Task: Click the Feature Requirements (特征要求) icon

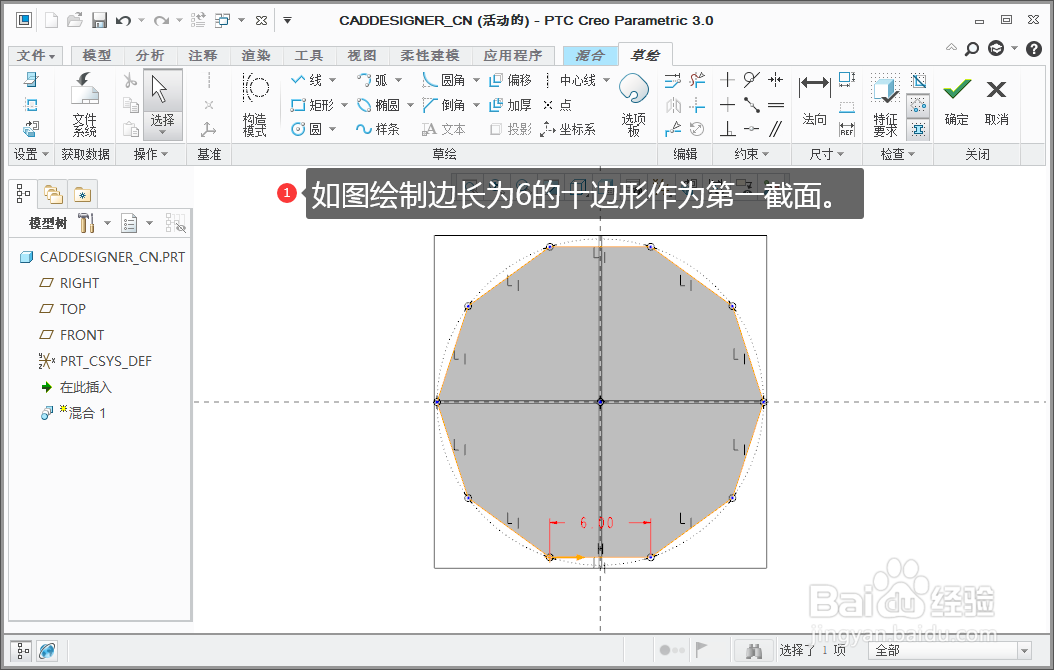Action: (x=885, y=104)
